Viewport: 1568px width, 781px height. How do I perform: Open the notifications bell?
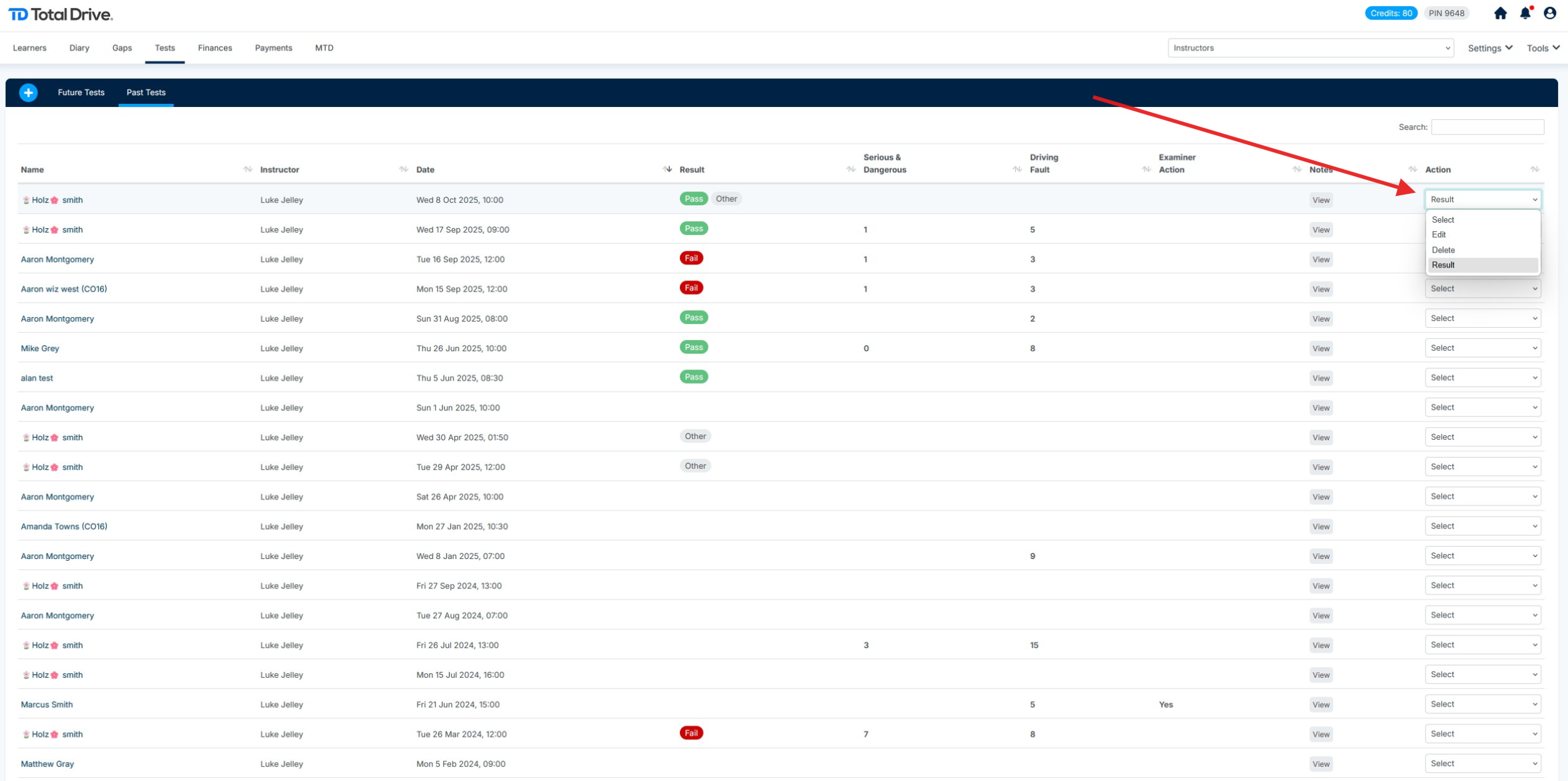(x=1525, y=14)
